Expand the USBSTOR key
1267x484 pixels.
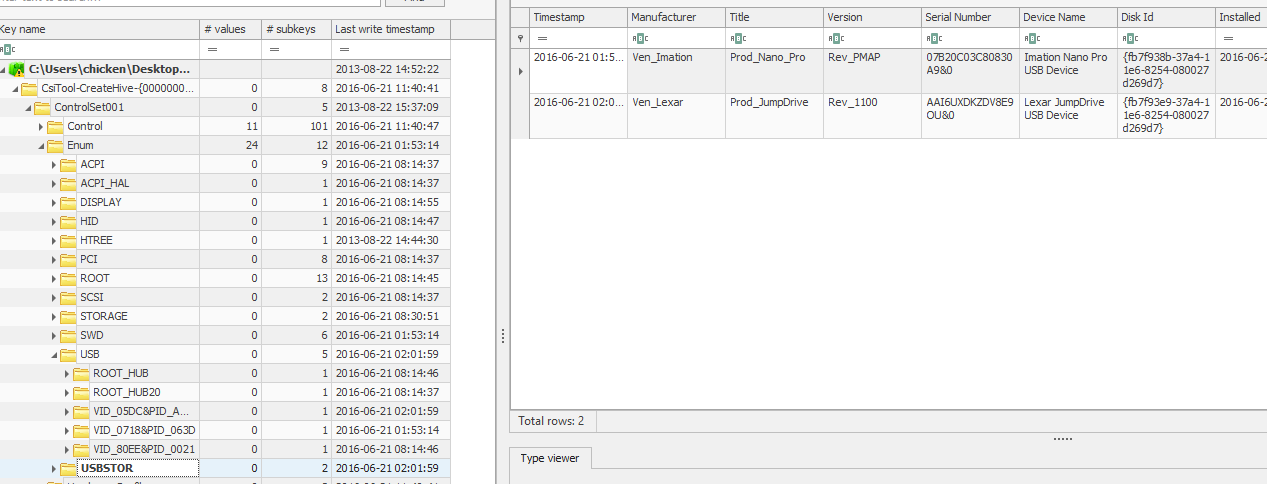tap(54, 469)
